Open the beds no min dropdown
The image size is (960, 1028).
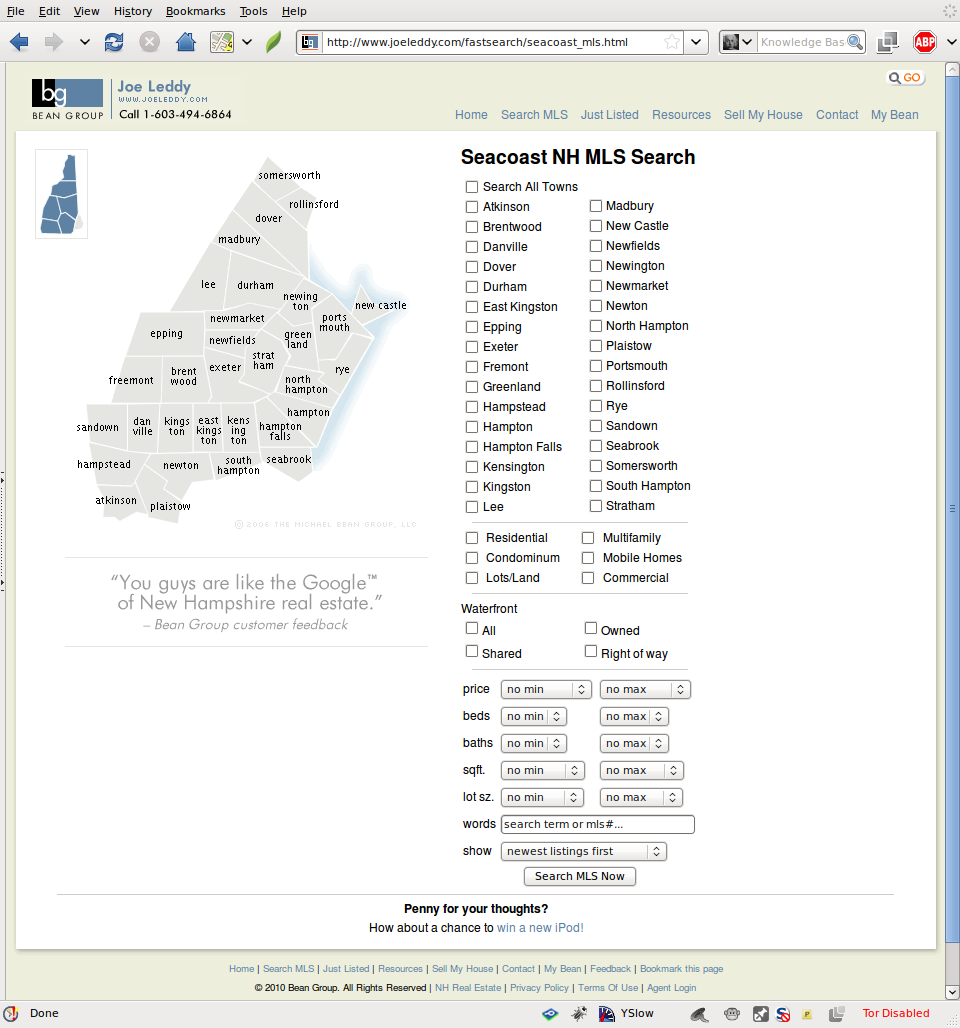pyautogui.click(x=533, y=717)
